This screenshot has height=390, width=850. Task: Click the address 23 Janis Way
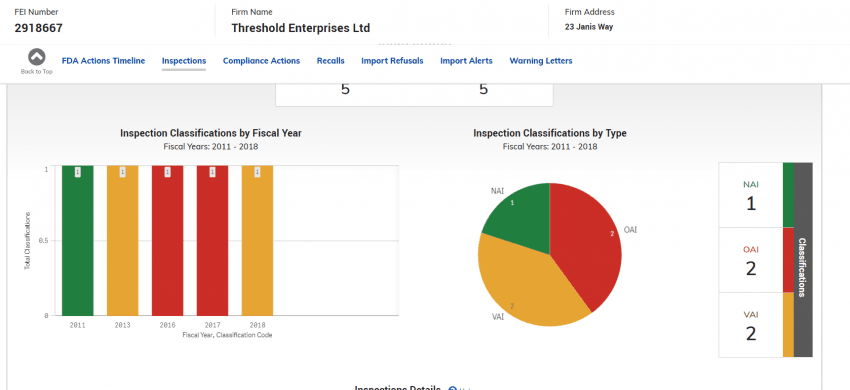click(x=589, y=27)
